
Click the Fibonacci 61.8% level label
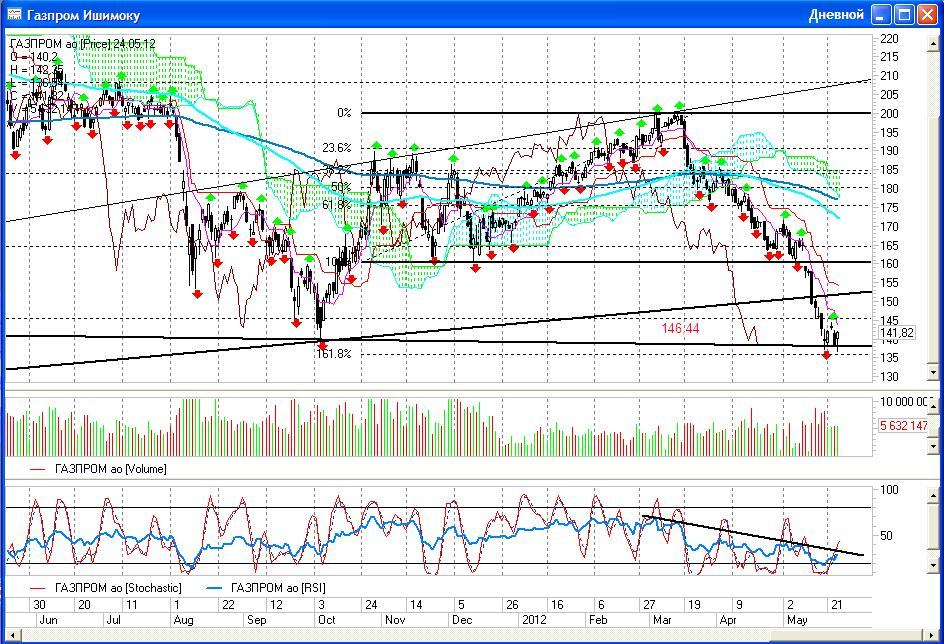(337, 205)
